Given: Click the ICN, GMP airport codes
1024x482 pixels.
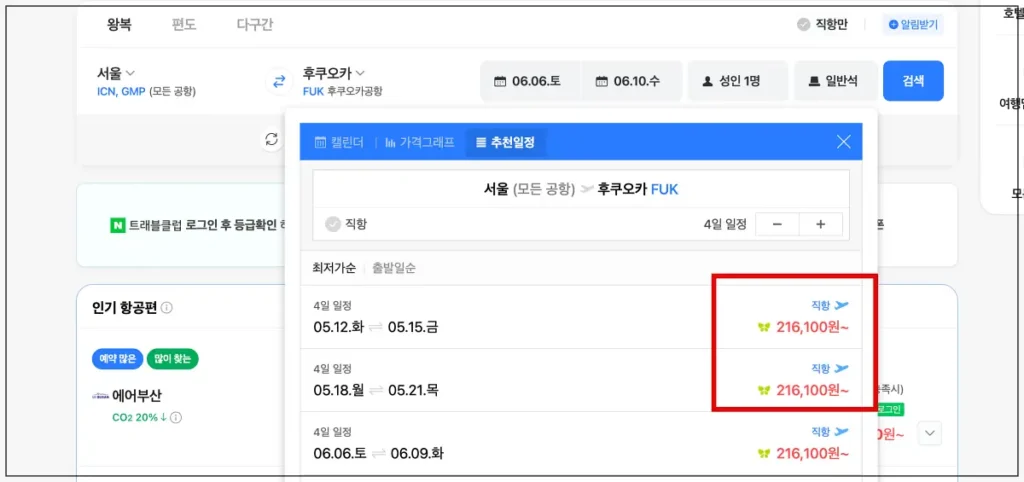Looking at the screenshot, I should 121,91.
